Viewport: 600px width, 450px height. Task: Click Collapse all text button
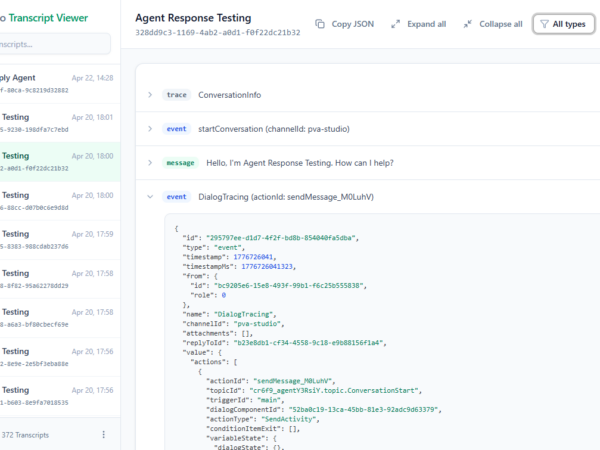[501, 24]
